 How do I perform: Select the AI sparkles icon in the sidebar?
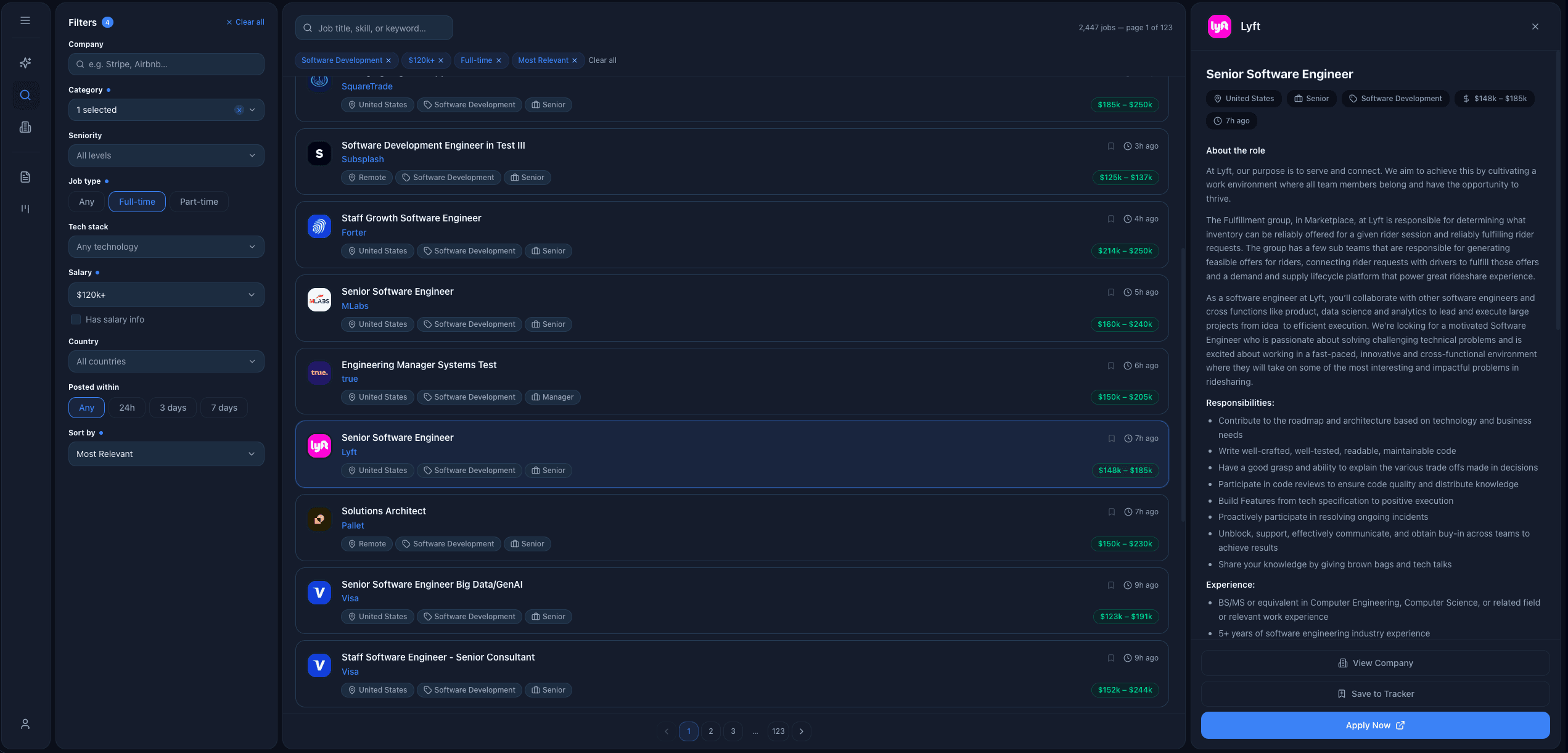pos(25,62)
